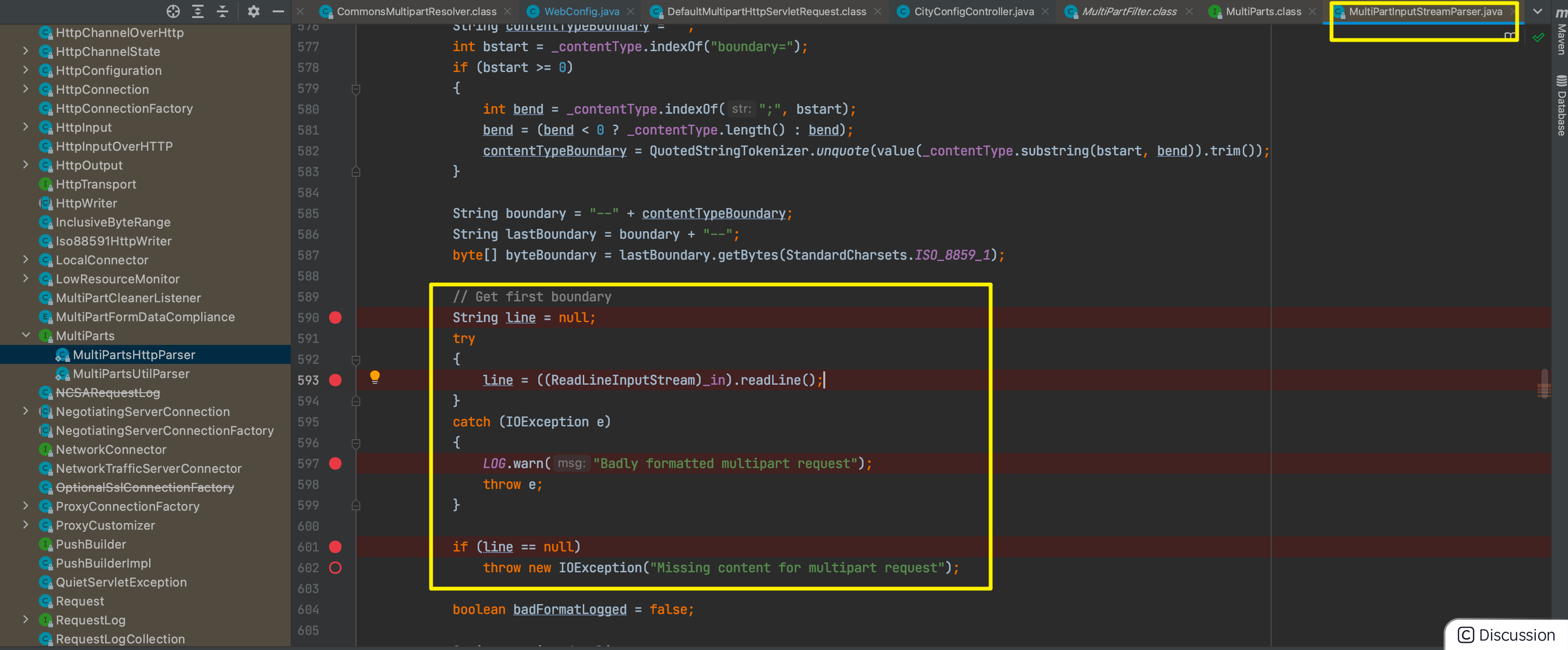Click the locate/select opened file target icon
The width and height of the screenshot is (1568, 650).
173,11
